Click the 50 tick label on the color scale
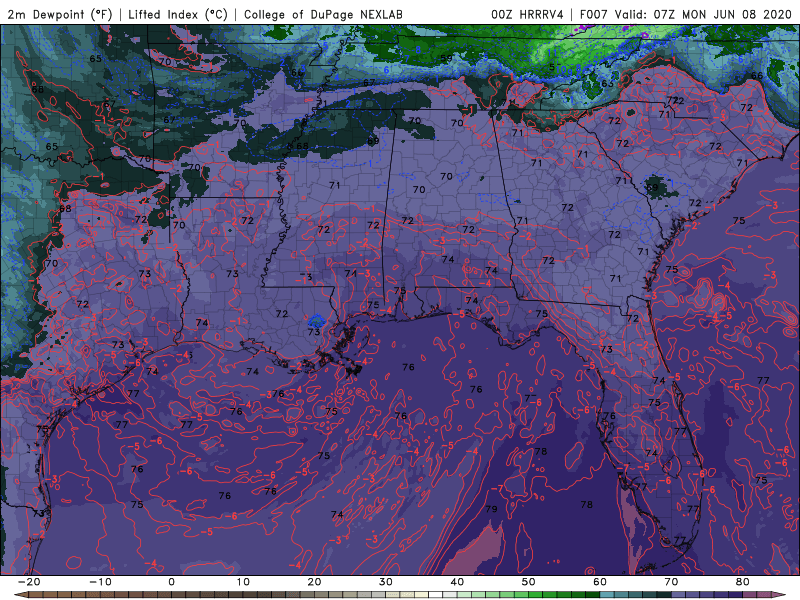 point(529,582)
